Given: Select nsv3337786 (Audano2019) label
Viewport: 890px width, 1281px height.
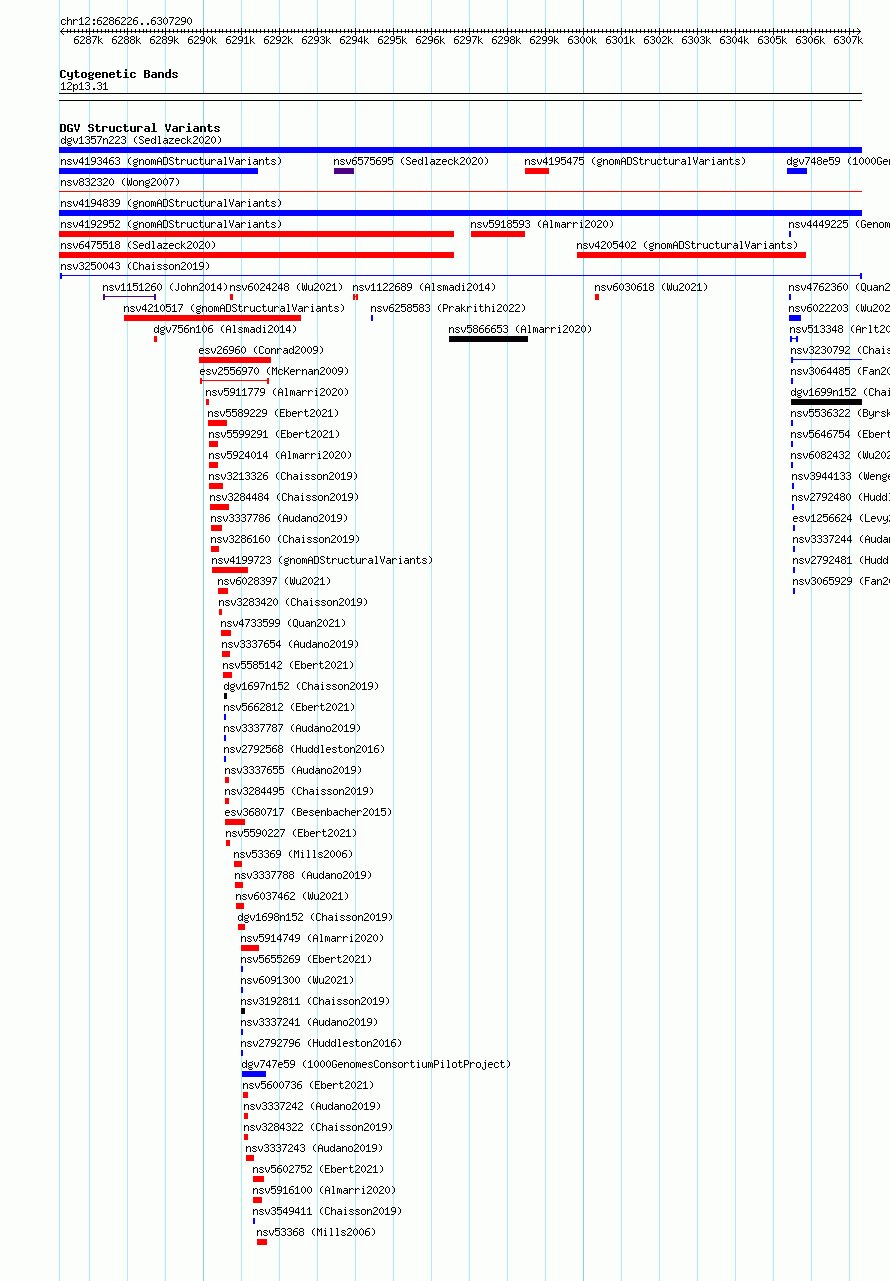Looking at the screenshot, I should click(279, 518).
